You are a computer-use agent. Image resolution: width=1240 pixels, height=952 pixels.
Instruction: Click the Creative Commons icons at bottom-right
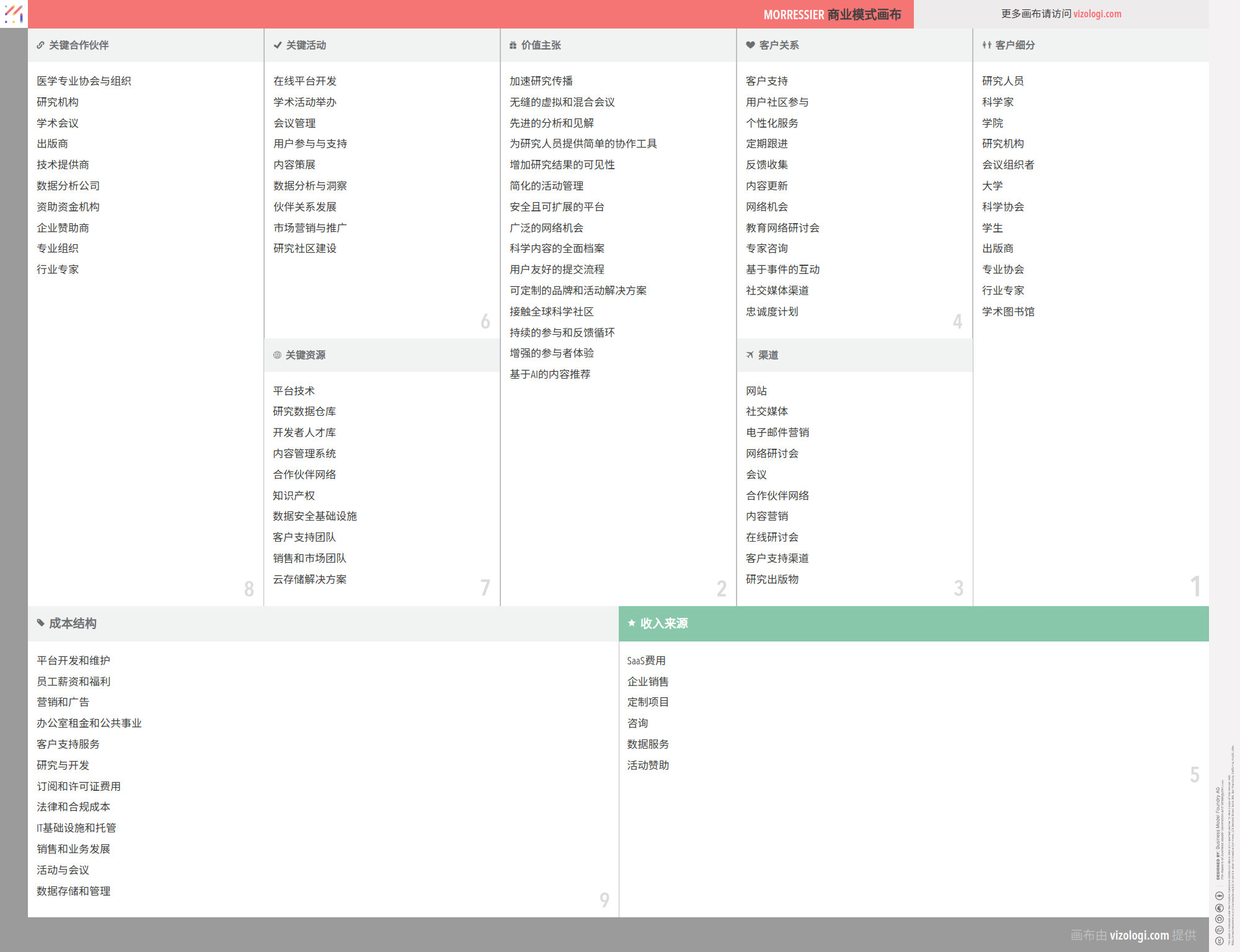point(1219,918)
